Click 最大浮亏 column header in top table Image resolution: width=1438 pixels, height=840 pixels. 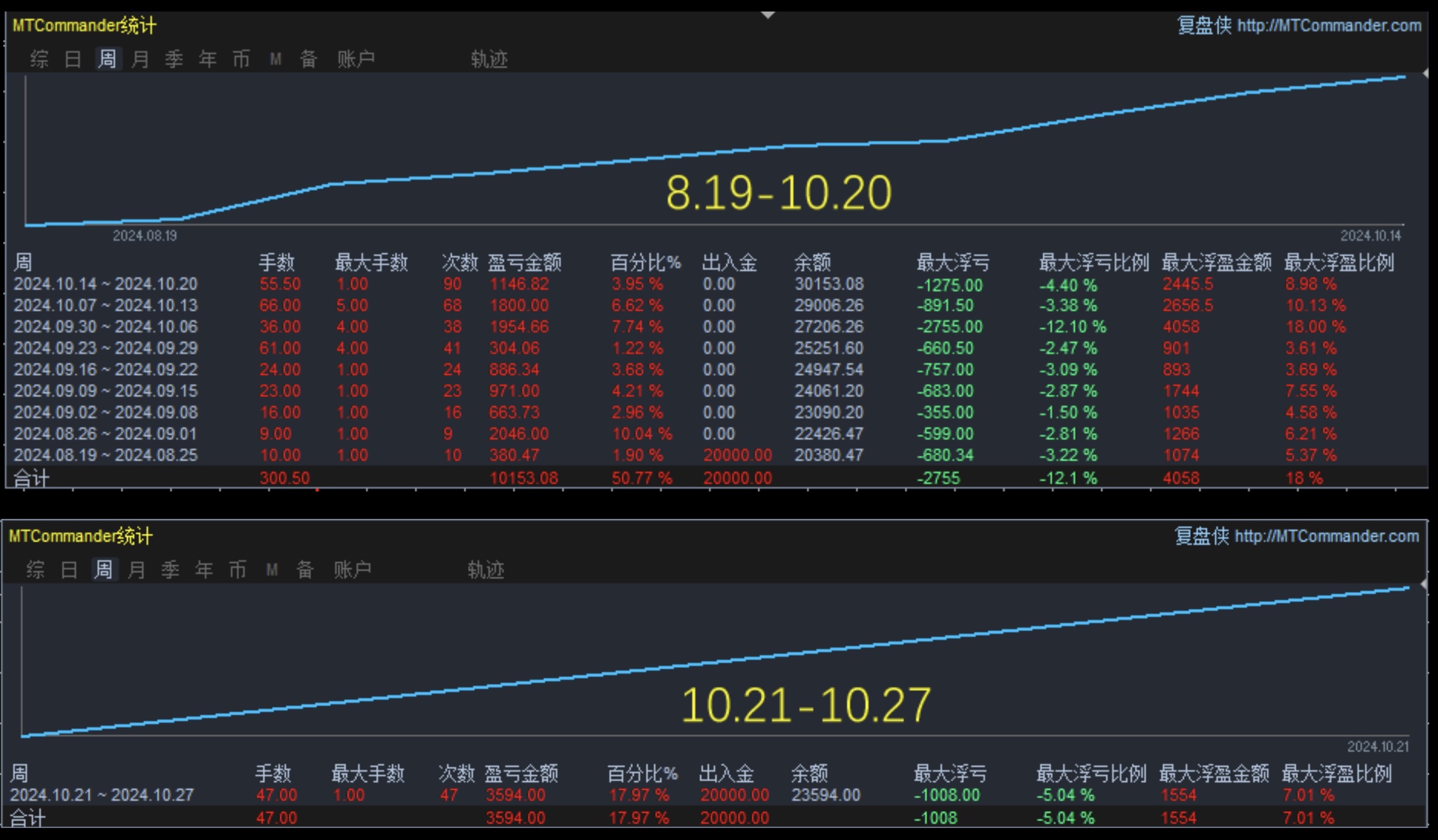point(952,262)
